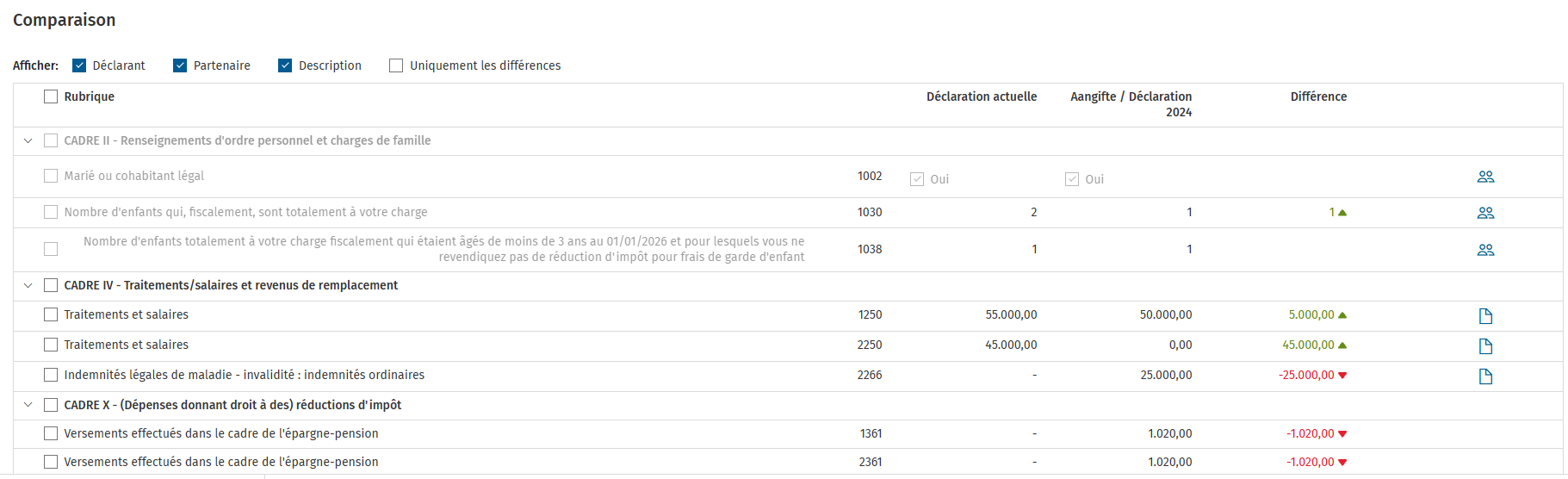Click CADRE IV Traitements/salaires label
The image size is (1568, 479).
tap(231, 285)
